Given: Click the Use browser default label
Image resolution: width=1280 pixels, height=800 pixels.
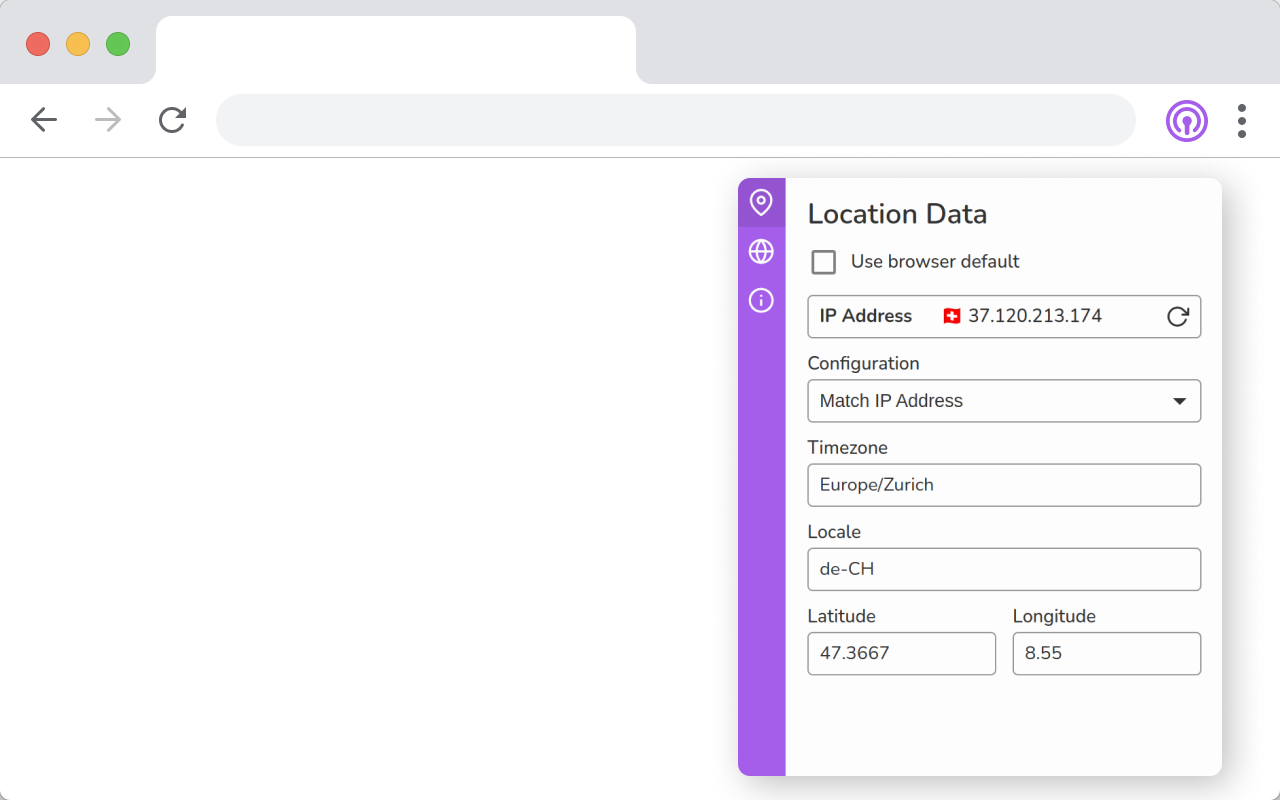Looking at the screenshot, I should coord(935,262).
